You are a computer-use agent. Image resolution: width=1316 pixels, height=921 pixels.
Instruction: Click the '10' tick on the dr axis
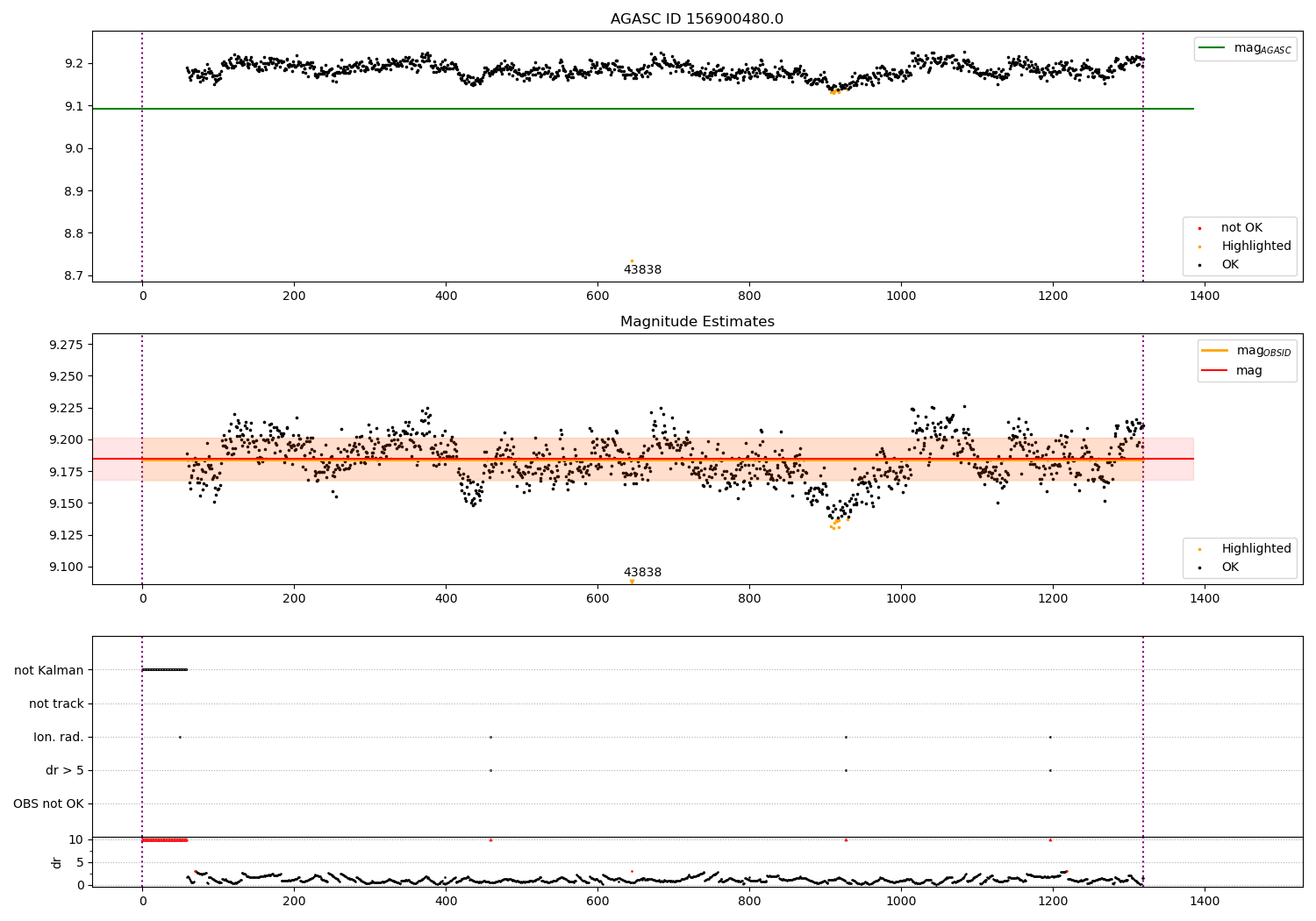click(x=76, y=839)
